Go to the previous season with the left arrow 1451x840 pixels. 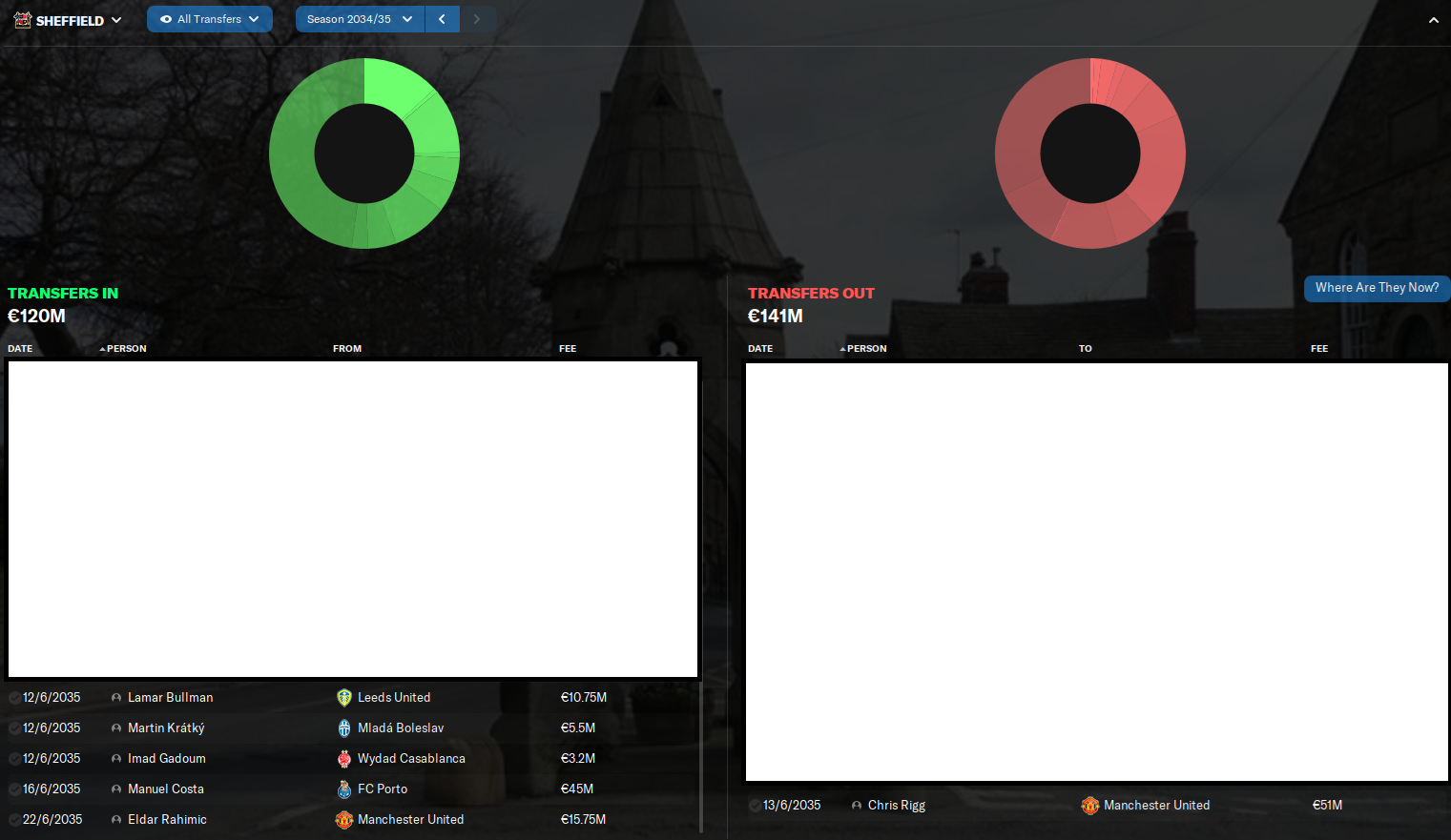(442, 19)
